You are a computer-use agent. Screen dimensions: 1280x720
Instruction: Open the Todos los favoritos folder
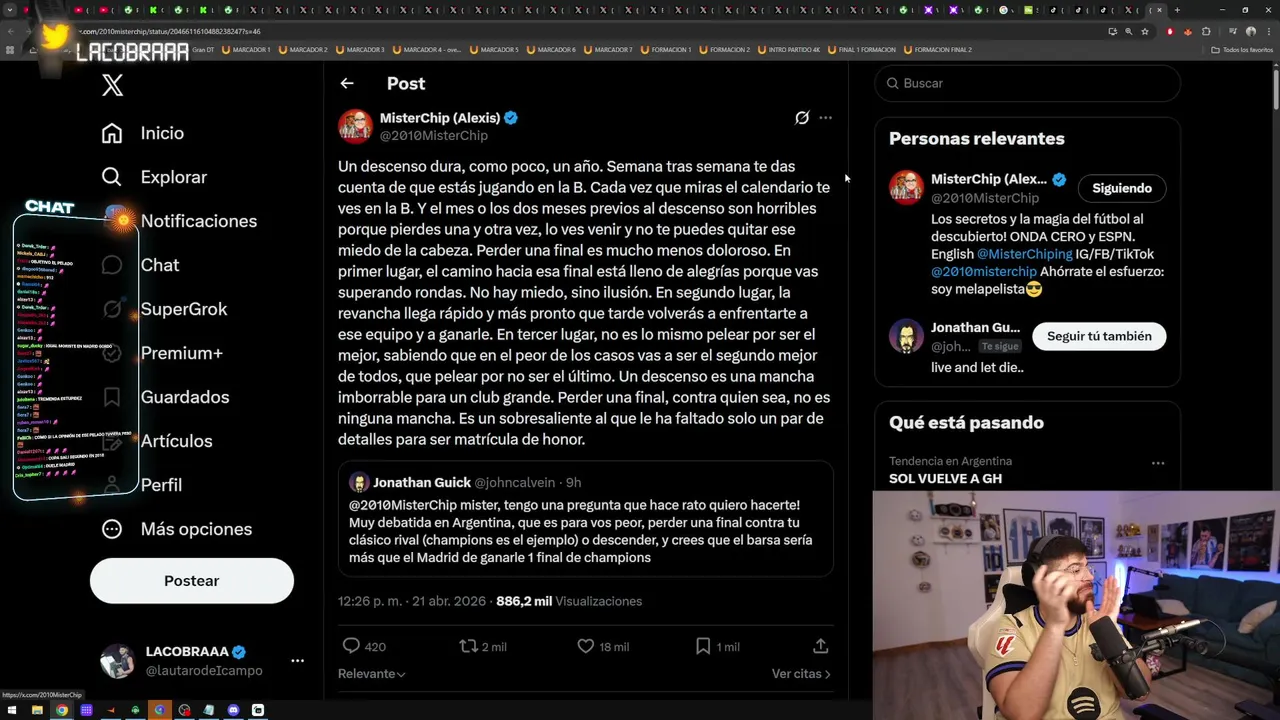click(1242, 49)
